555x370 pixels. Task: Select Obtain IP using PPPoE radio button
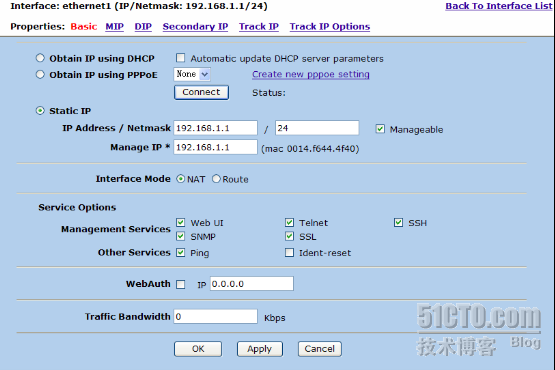point(40,74)
